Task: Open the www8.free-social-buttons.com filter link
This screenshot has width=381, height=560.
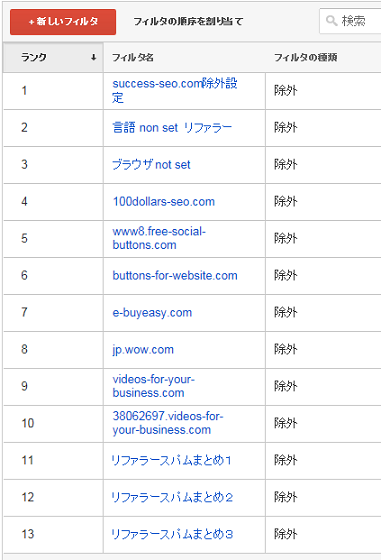Action: pyautogui.click(x=159, y=238)
